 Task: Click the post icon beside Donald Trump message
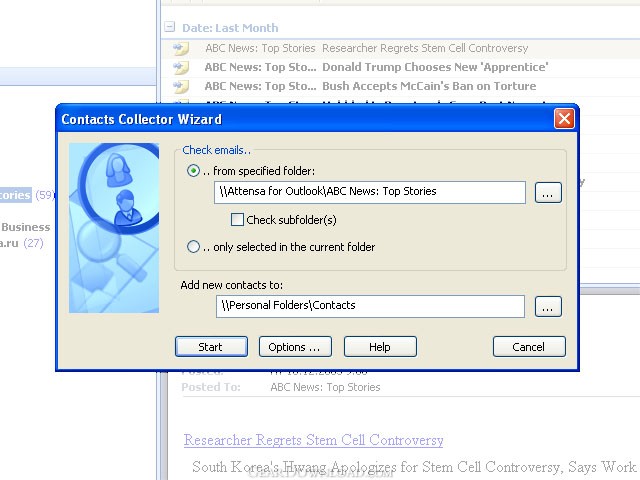[180, 67]
